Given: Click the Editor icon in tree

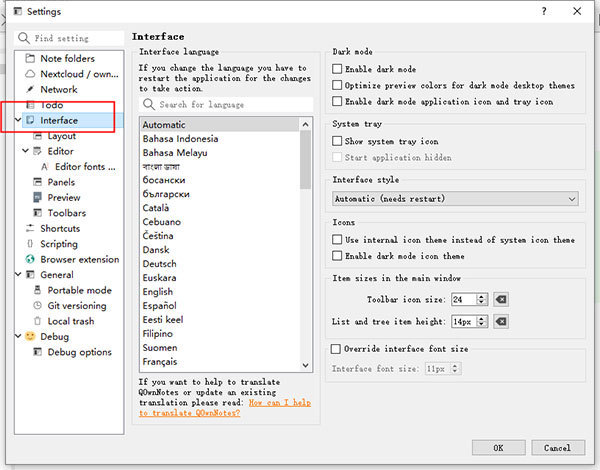Looking at the screenshot, I should click(x=38, y=151).
